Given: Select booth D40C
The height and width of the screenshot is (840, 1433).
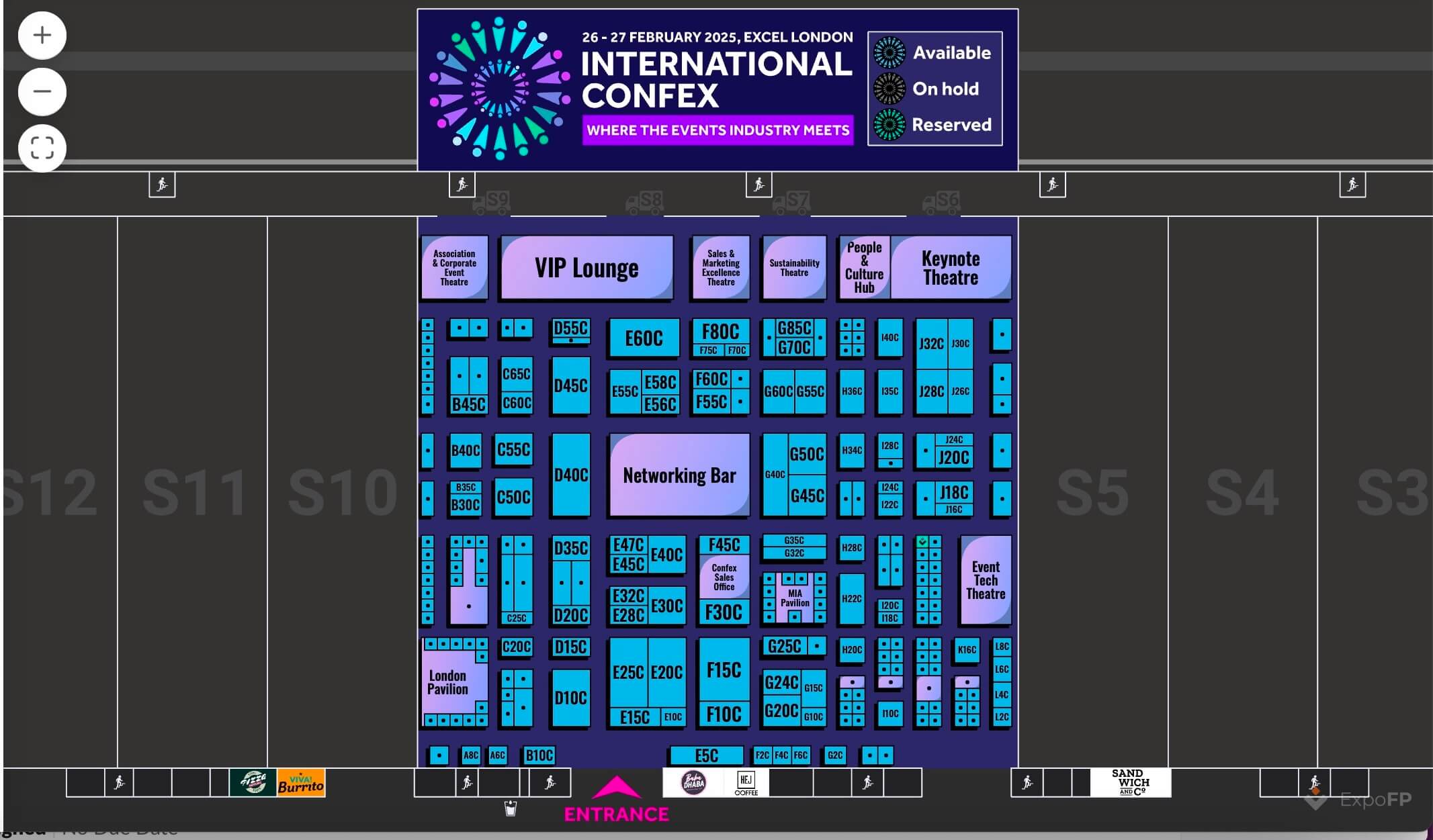Looking at the screenshot, I should 571,475.
